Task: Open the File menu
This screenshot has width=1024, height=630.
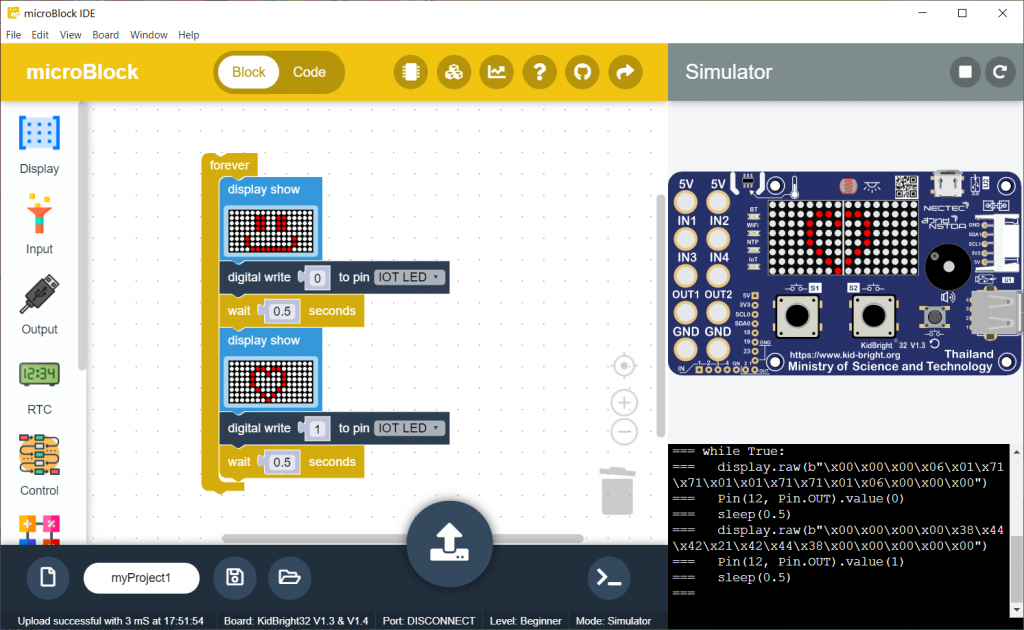Action: pos(13,35)
